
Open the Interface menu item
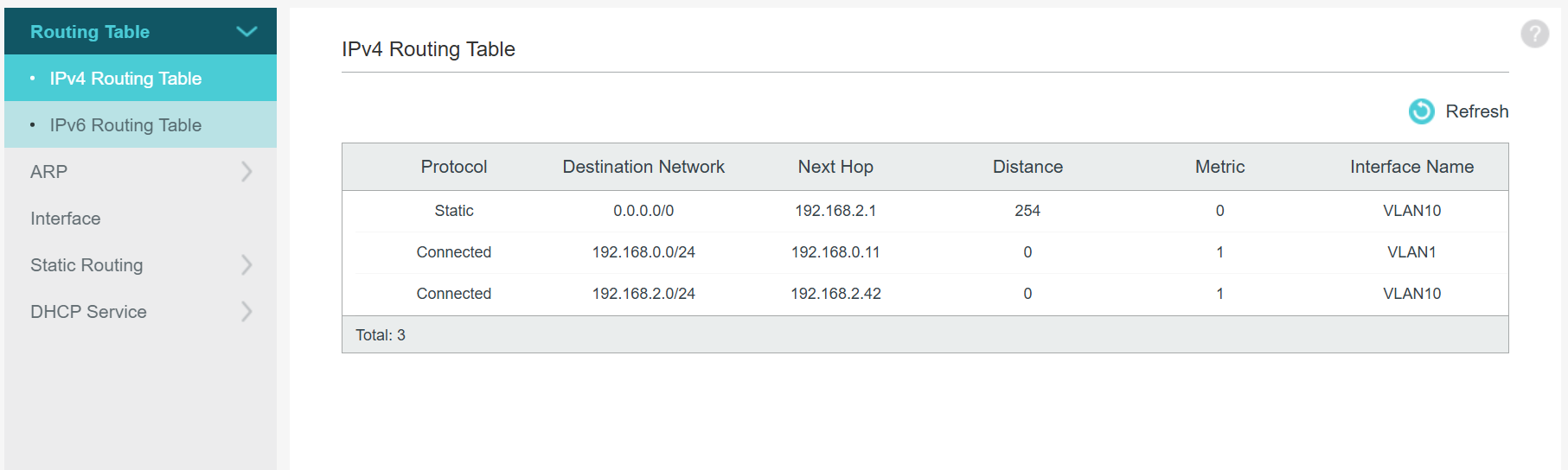click(x=66, y=219)
